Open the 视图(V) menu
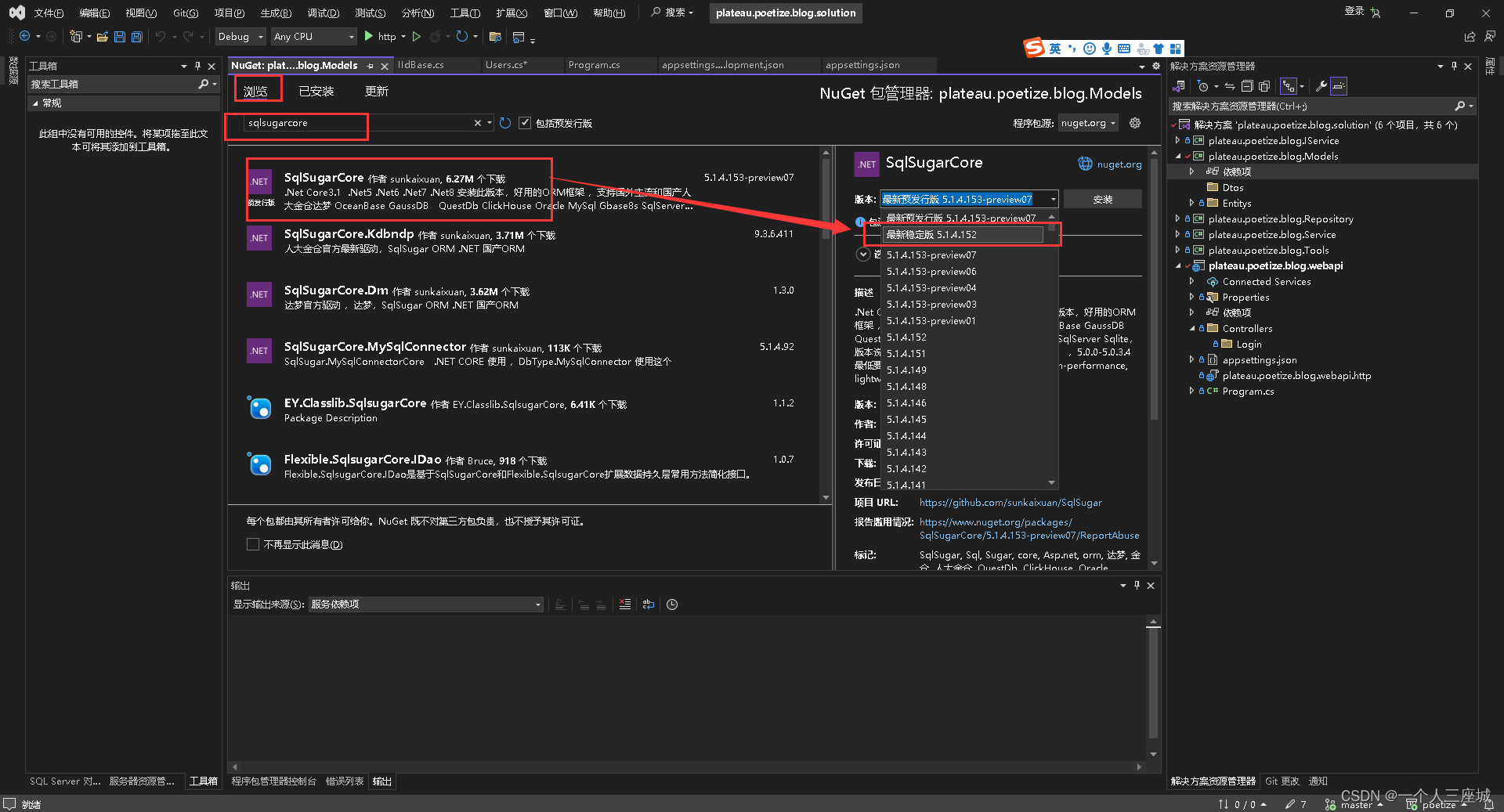 pos(139,13)
